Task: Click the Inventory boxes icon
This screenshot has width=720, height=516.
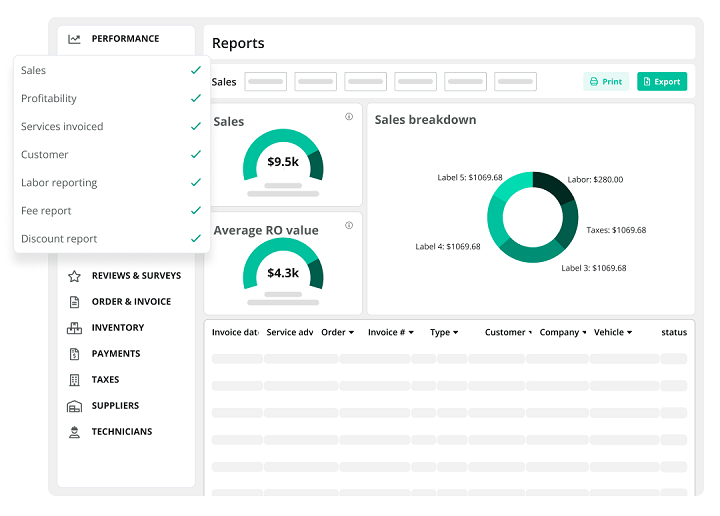Action: pyautogui.click(x=74, y=328)
